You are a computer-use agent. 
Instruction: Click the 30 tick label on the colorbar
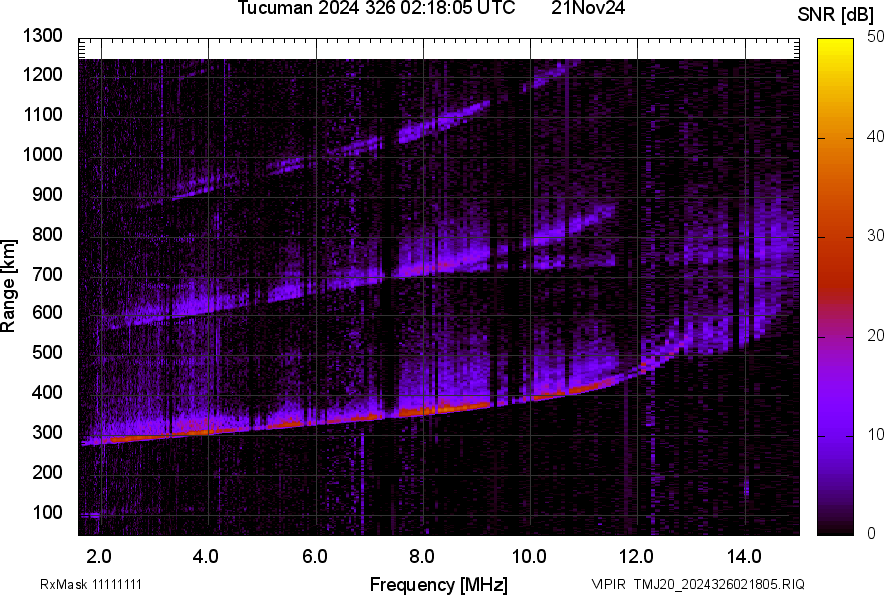(x=875, y=236)
